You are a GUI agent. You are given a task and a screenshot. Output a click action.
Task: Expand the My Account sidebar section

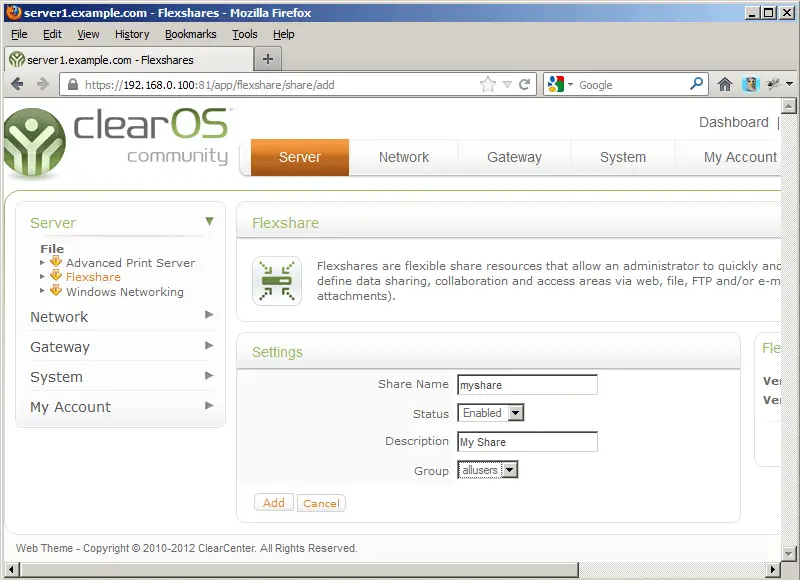(x=209, y=406)
